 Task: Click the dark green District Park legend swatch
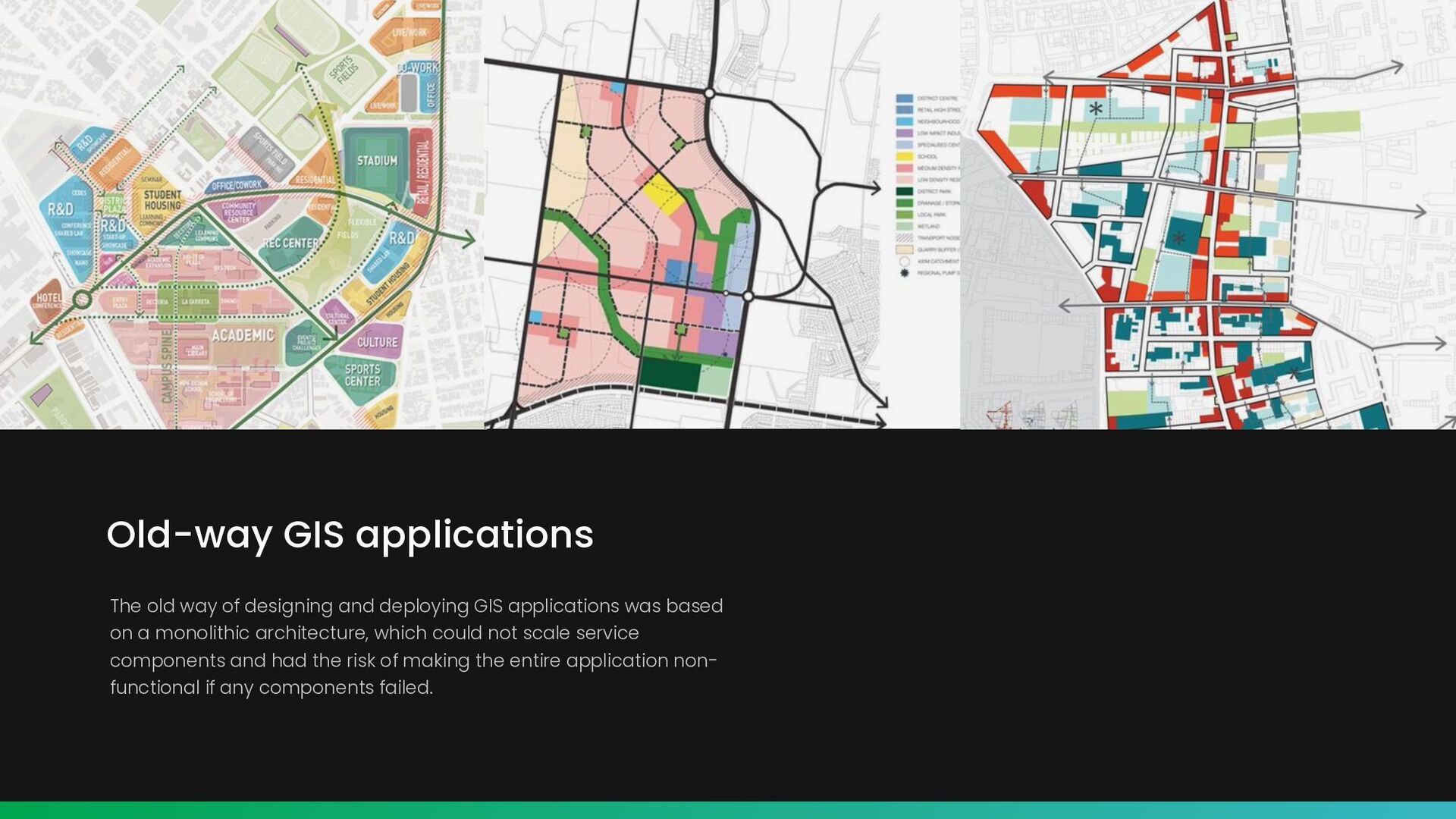tap(904, 191)
